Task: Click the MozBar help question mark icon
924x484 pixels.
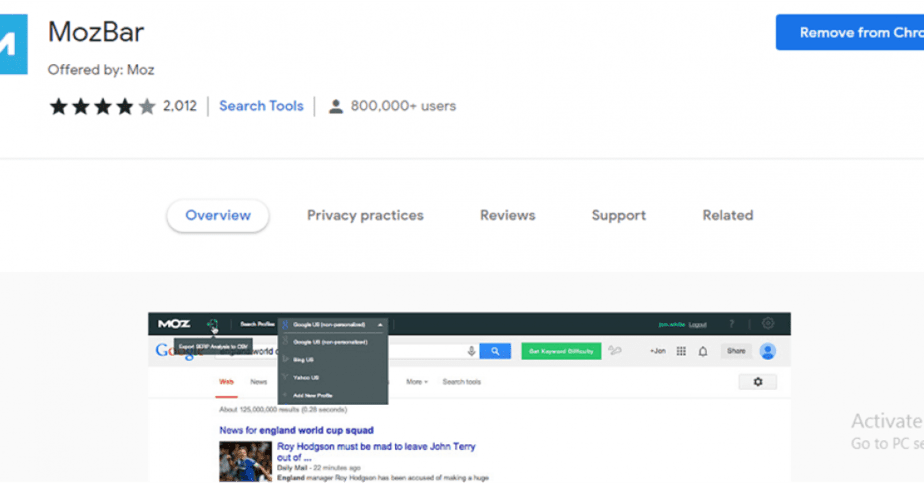Action: 731,324
